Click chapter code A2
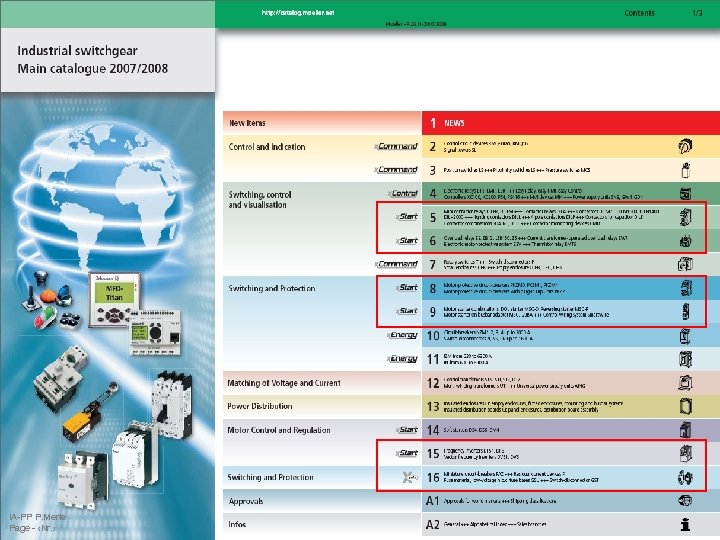The height and width of the screenshot is (540, 720). (433, 524)
